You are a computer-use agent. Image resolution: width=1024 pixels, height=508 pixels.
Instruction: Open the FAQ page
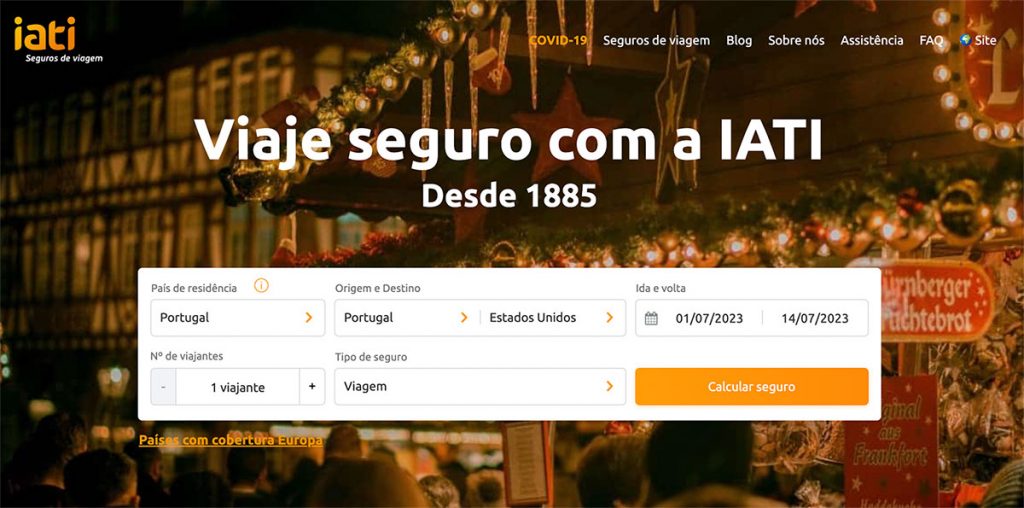931,40
